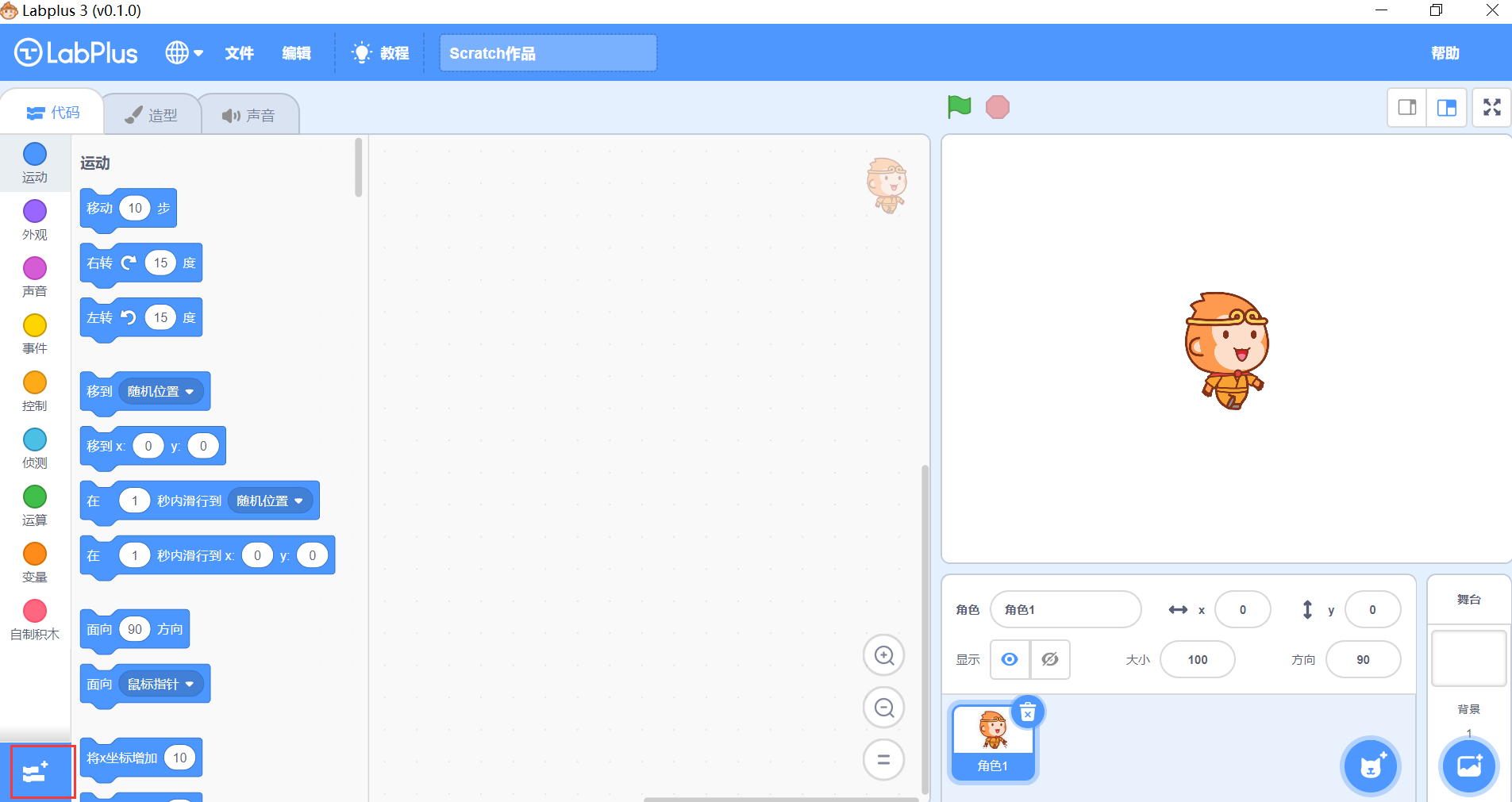
Task: Click the choose a backdrop button
Action: point(1469,766)
